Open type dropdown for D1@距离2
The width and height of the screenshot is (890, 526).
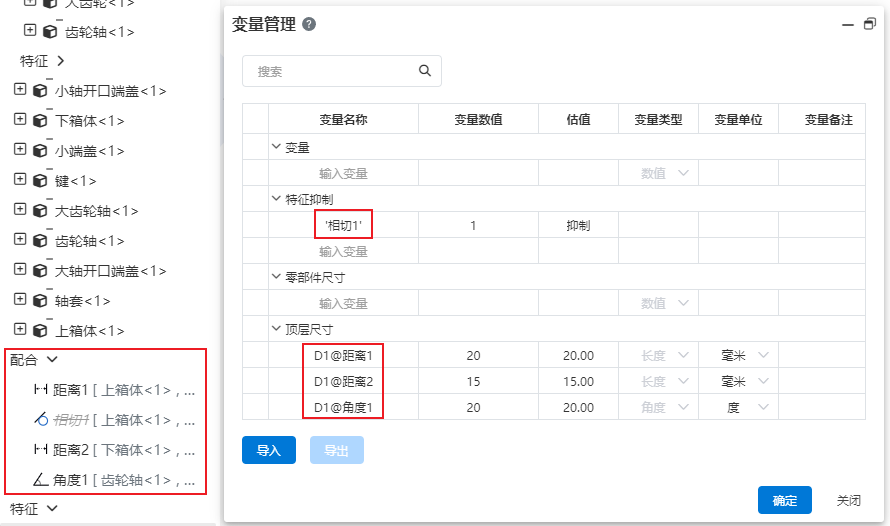click(684, 381)
